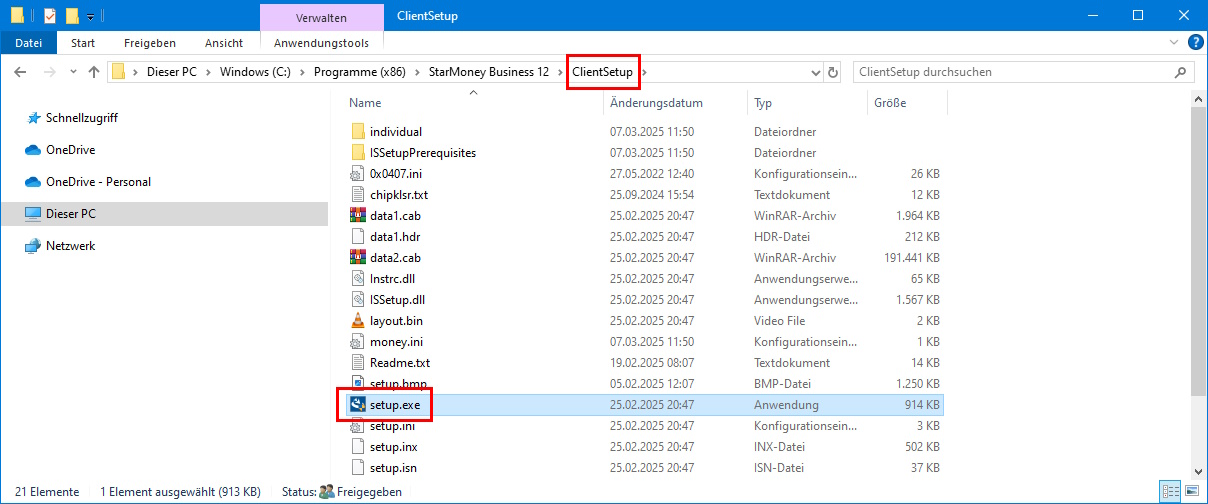Go back with the left arrow
The height and width of the screenshot is (504, 1208).
21,72
